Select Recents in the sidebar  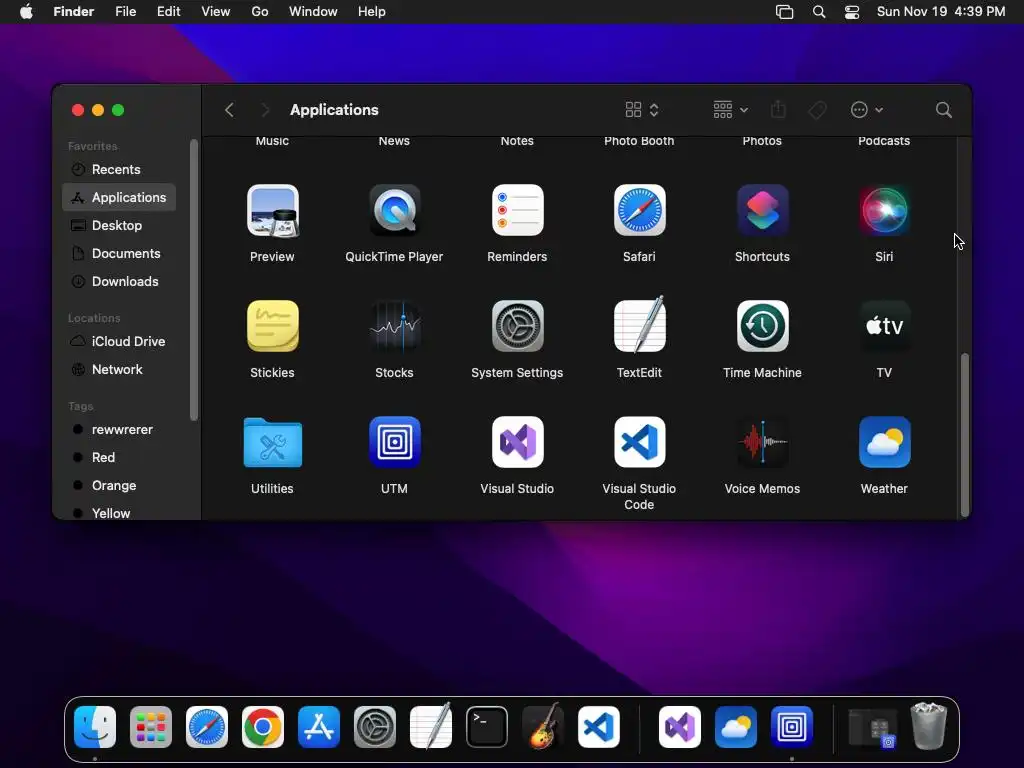point(119,169)
